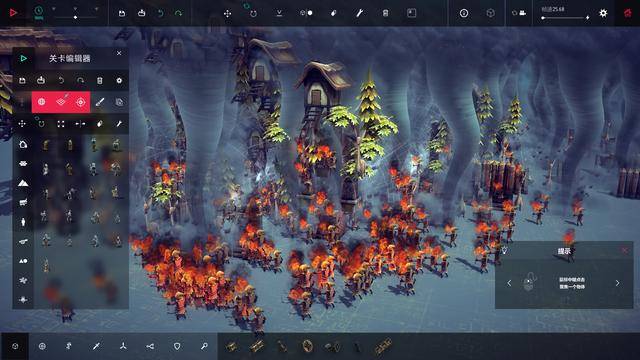Select the terrain mountain category icon

coord(23,183)
